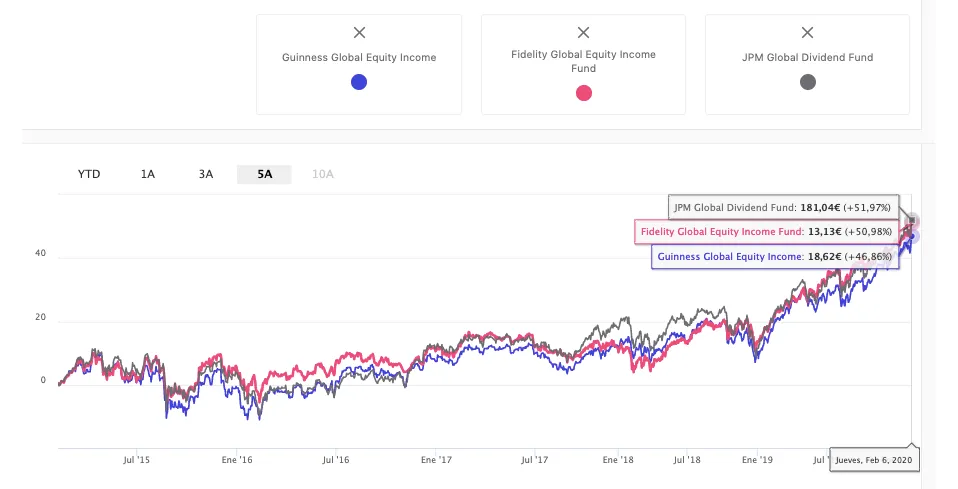
Task: Remove Guinness Global Equity Income with X
Action: pyautogui.click(x=359, y=33)
